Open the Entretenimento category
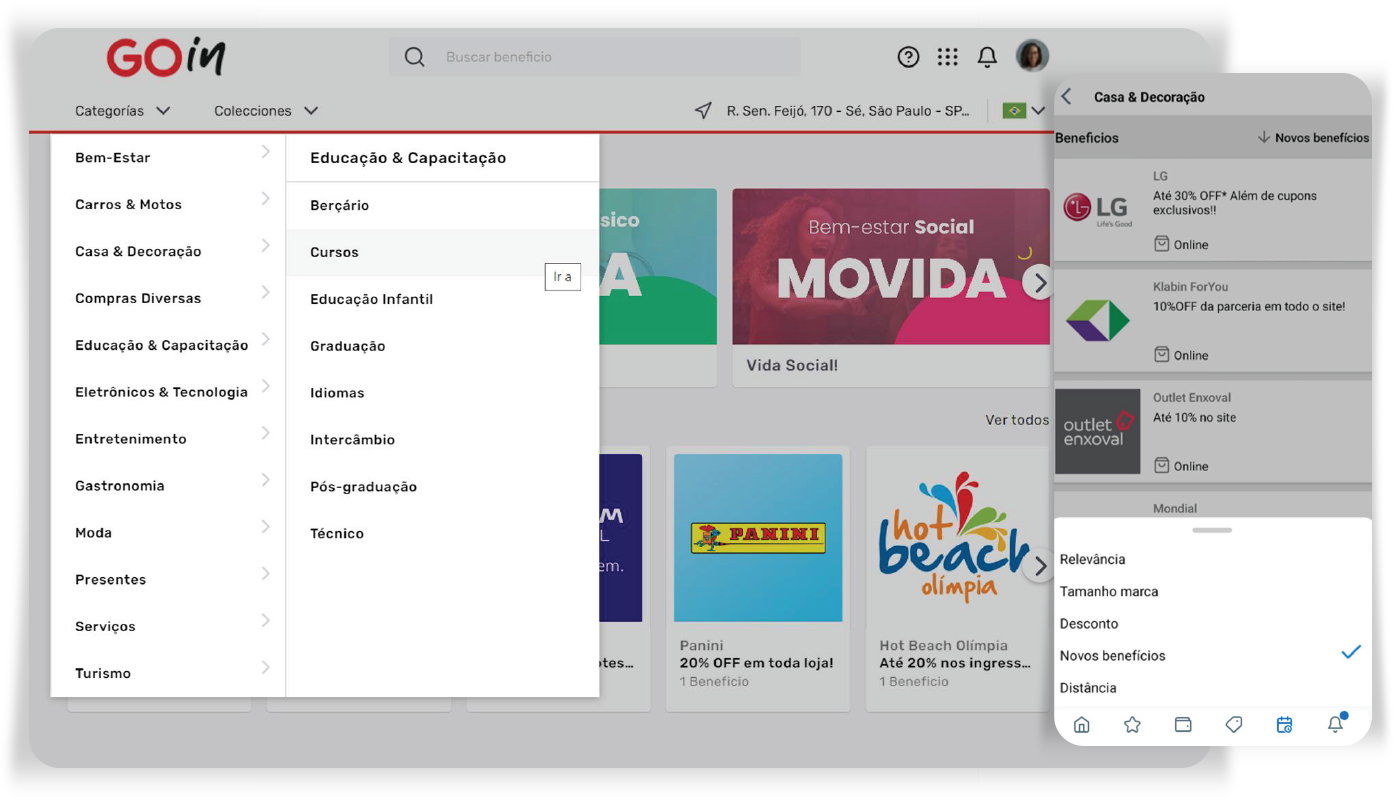The image size is (1394, 803). tap(168, 439)
